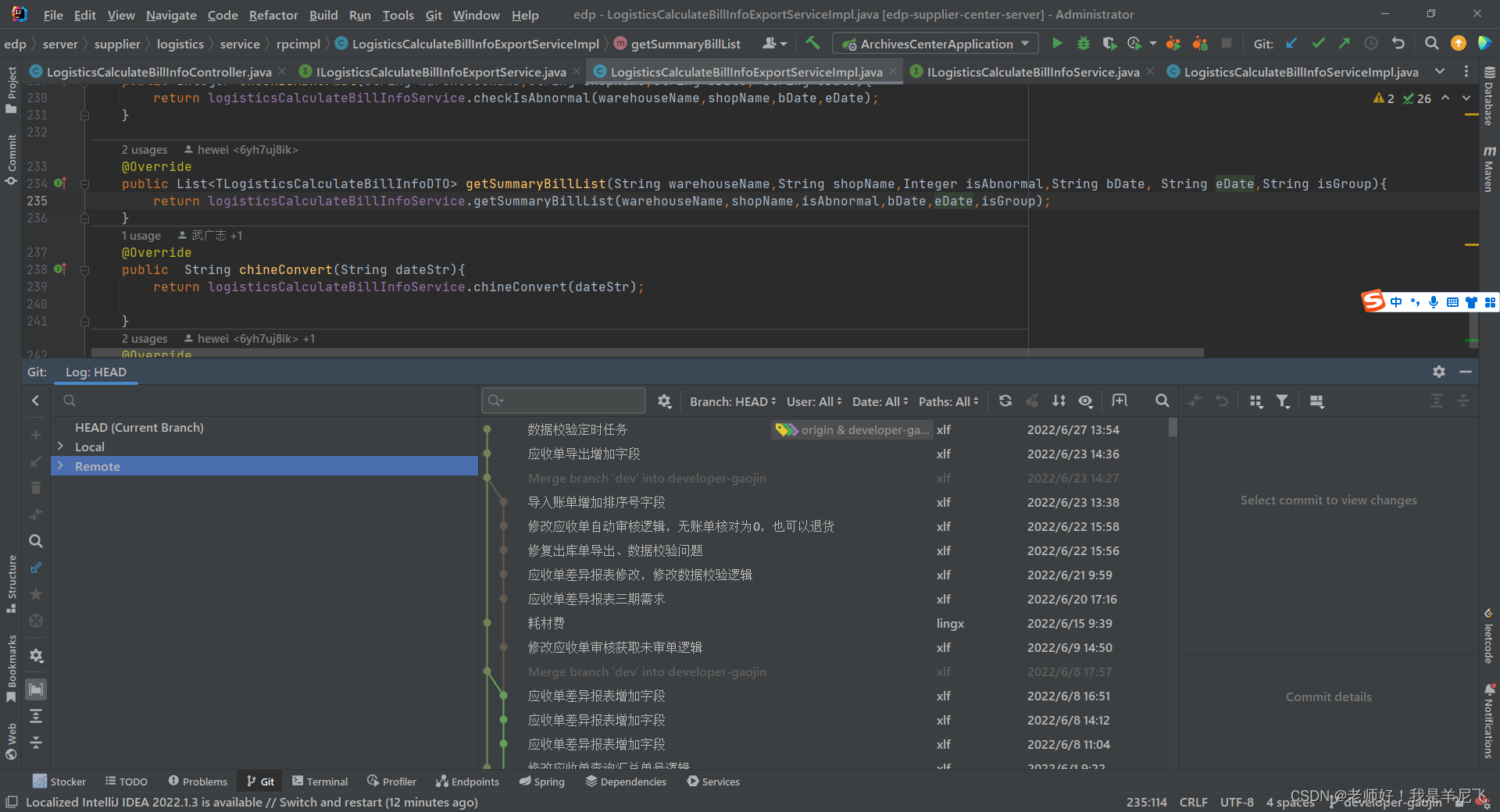Open the Notifications sidebar panel
The image size is (1500, 812).
click(1489, 721)
